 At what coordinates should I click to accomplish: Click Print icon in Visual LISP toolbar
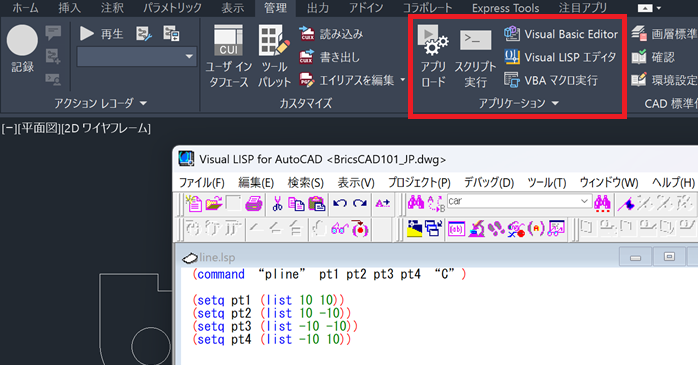coord(254,203)
